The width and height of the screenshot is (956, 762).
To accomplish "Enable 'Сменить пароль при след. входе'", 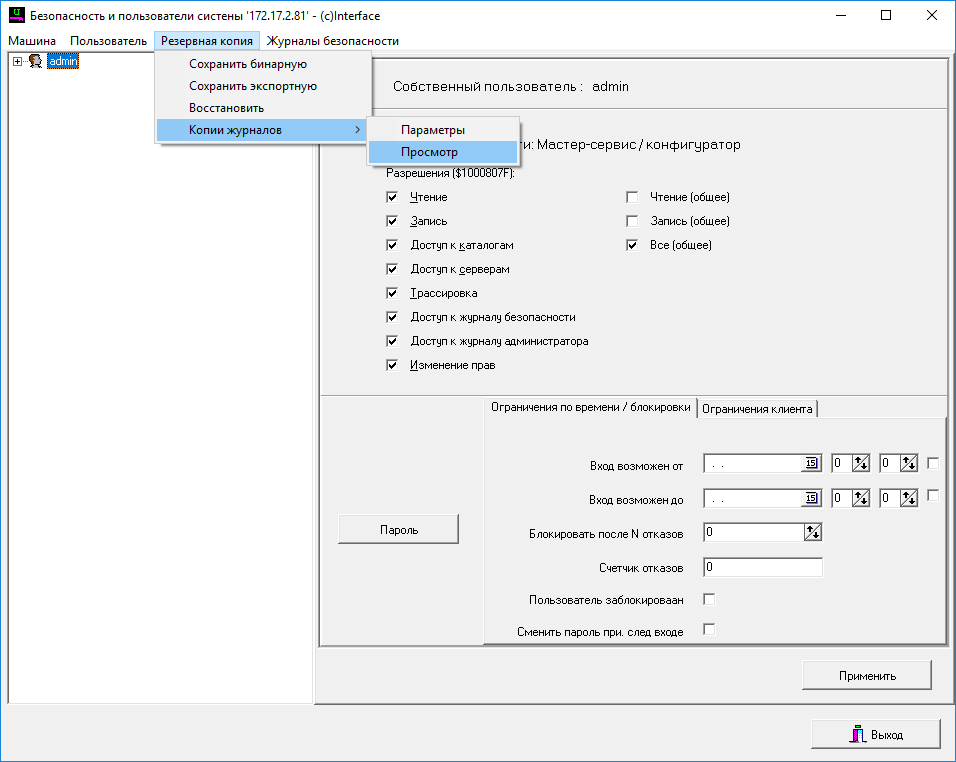I will point(709,630).
